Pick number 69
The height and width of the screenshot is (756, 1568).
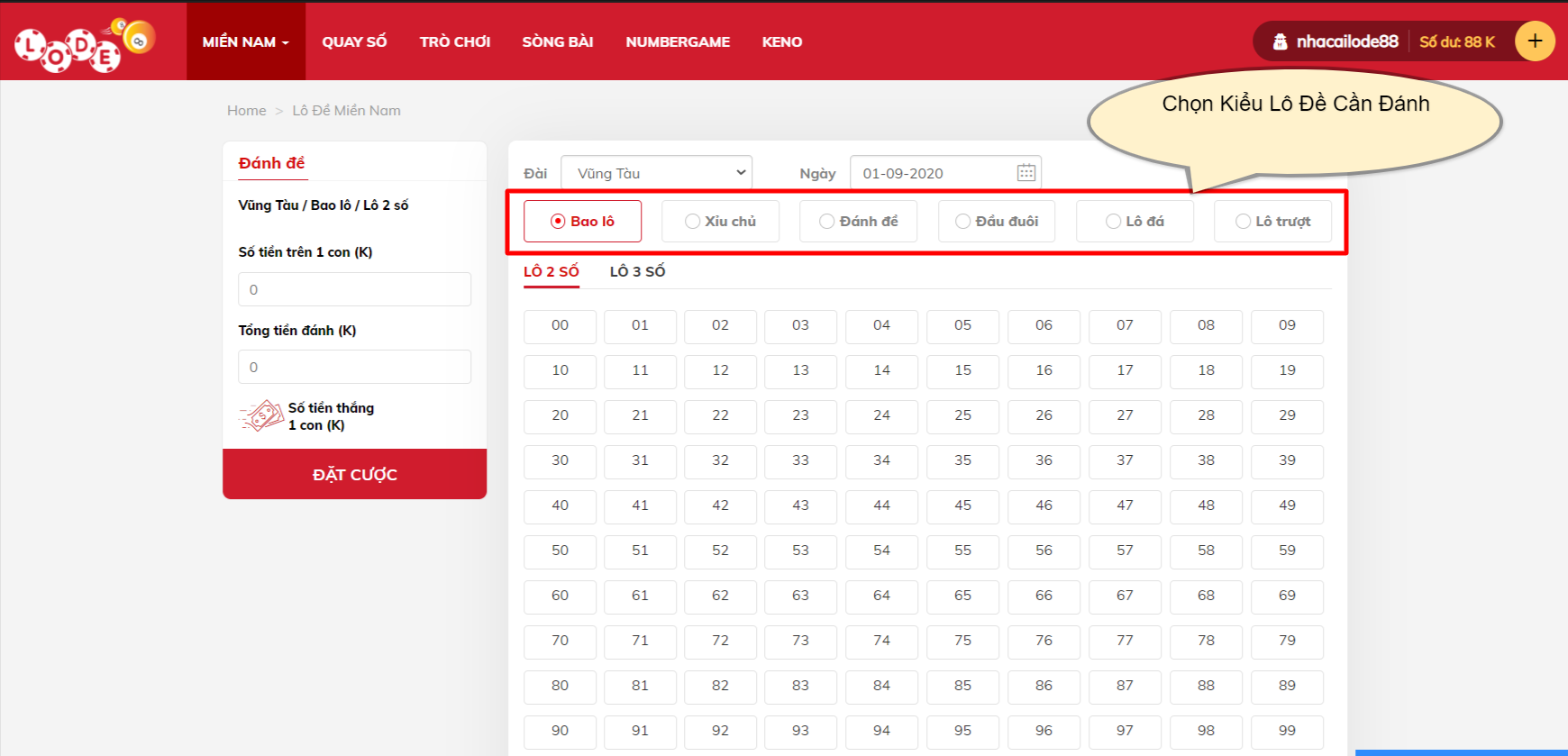coord(1287,597)
